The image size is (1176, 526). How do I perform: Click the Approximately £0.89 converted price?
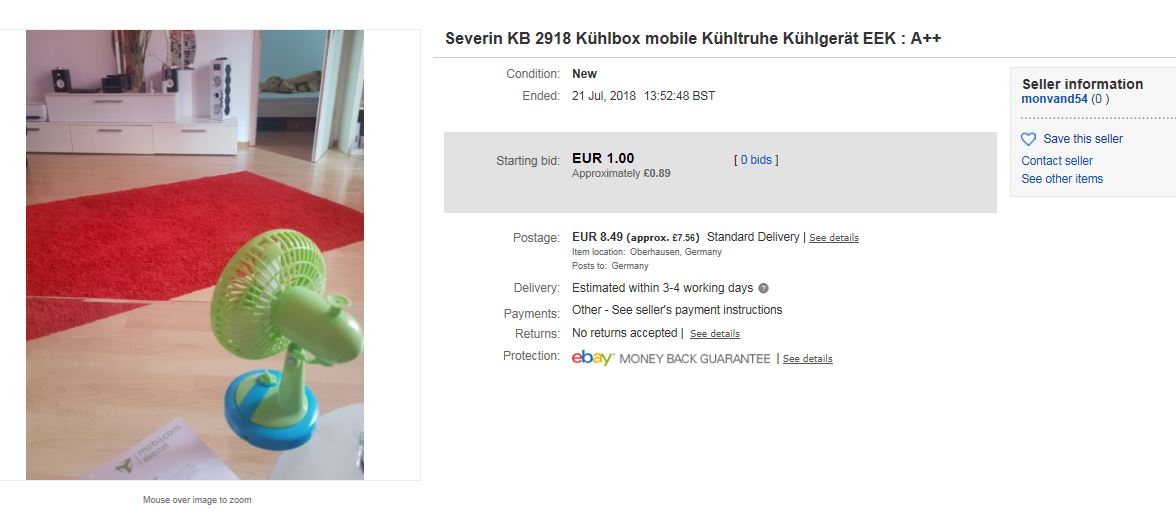tap(621, 173)
